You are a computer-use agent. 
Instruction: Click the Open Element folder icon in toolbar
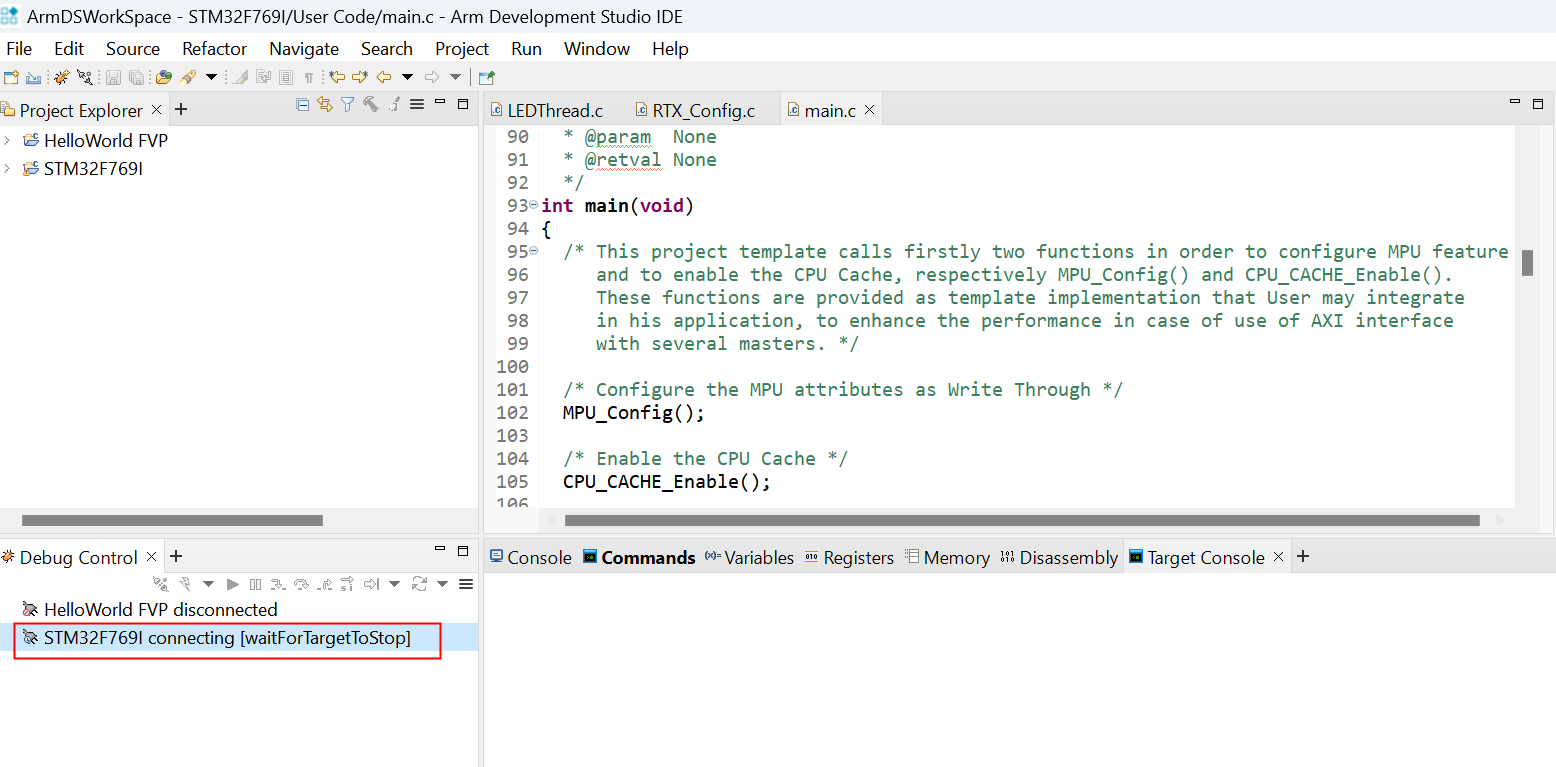tap(164, 77)
